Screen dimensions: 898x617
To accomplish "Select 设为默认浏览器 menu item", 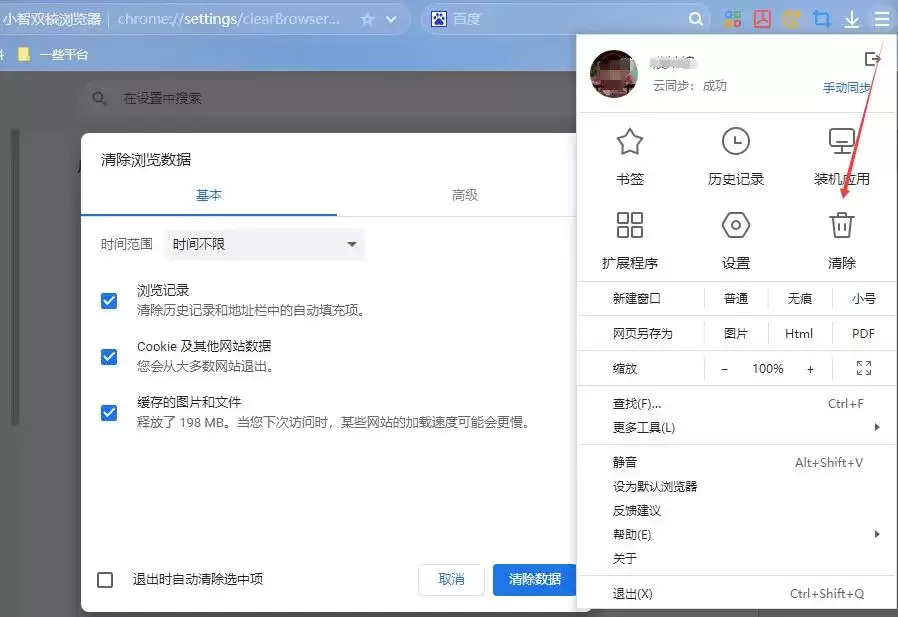I will [x=655, y=486].
